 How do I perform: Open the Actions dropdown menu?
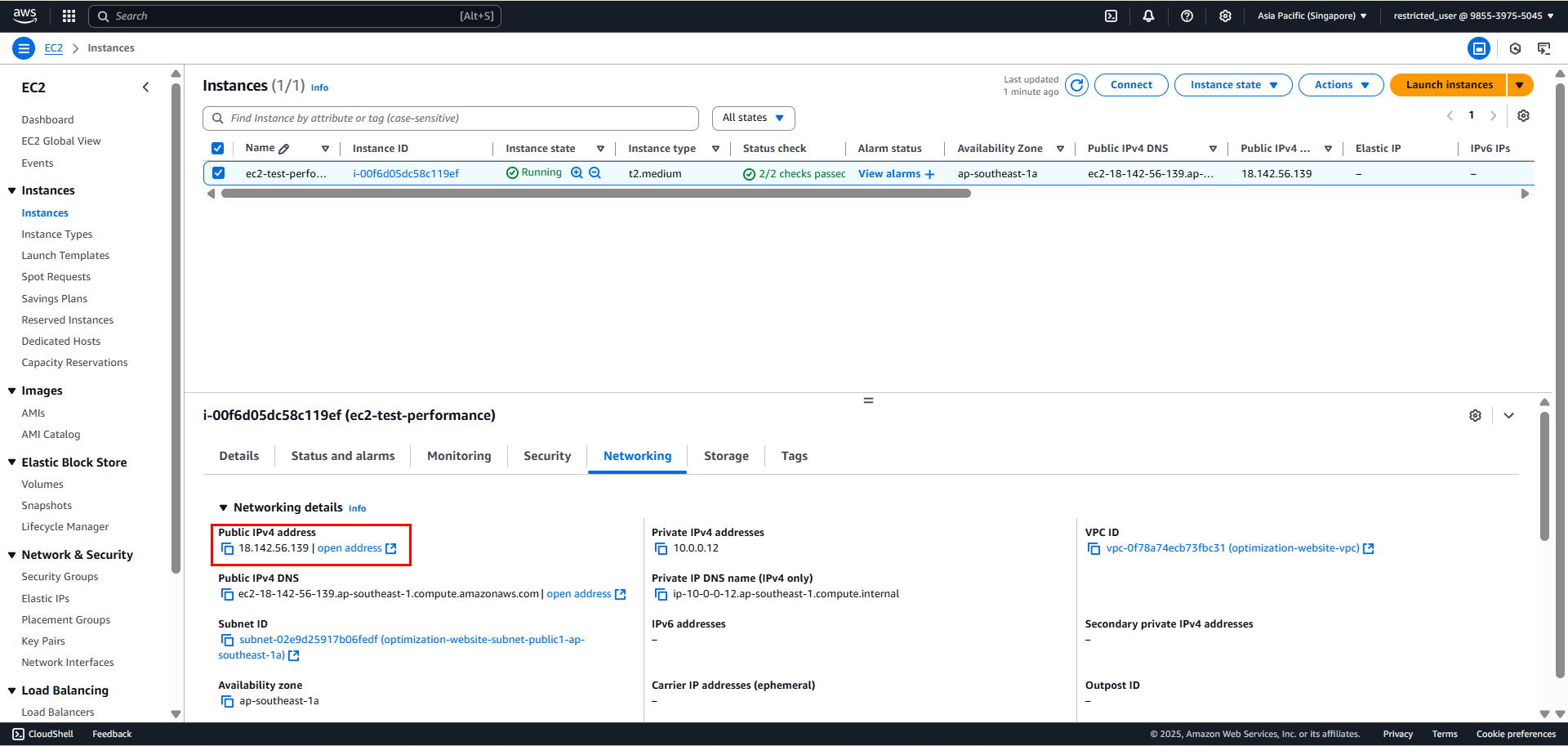(1341, 85)
